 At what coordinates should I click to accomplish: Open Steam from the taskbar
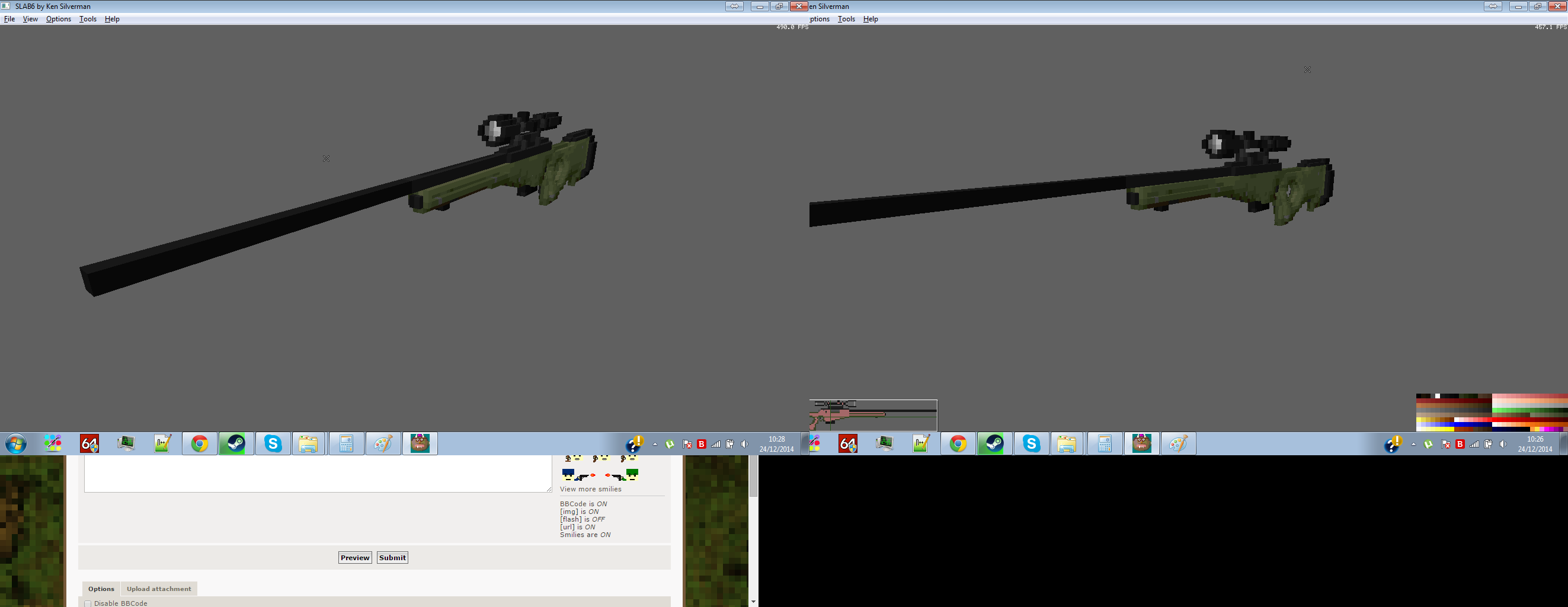[236, 443]
